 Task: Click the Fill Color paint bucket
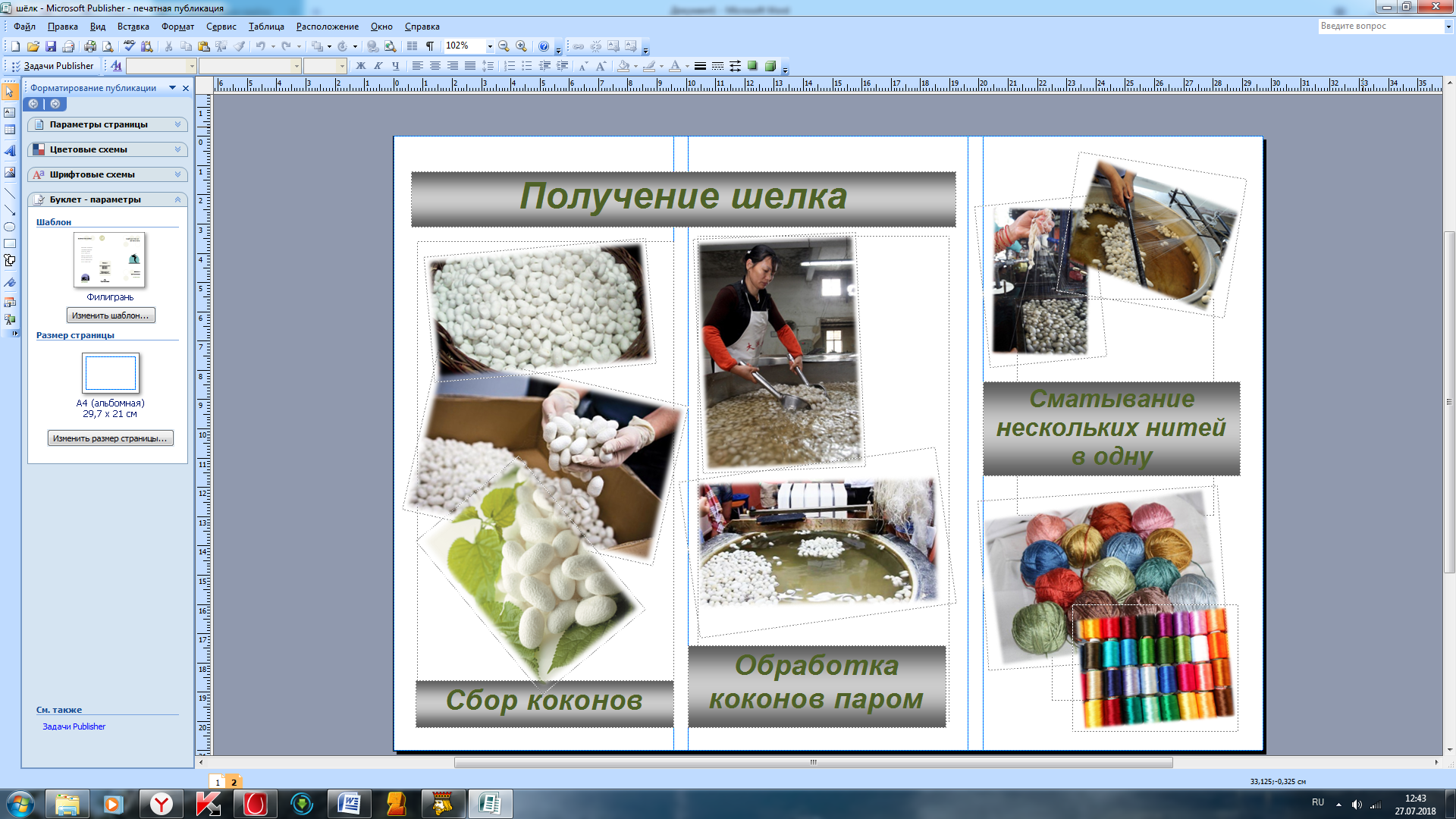[x=623, y=66]
